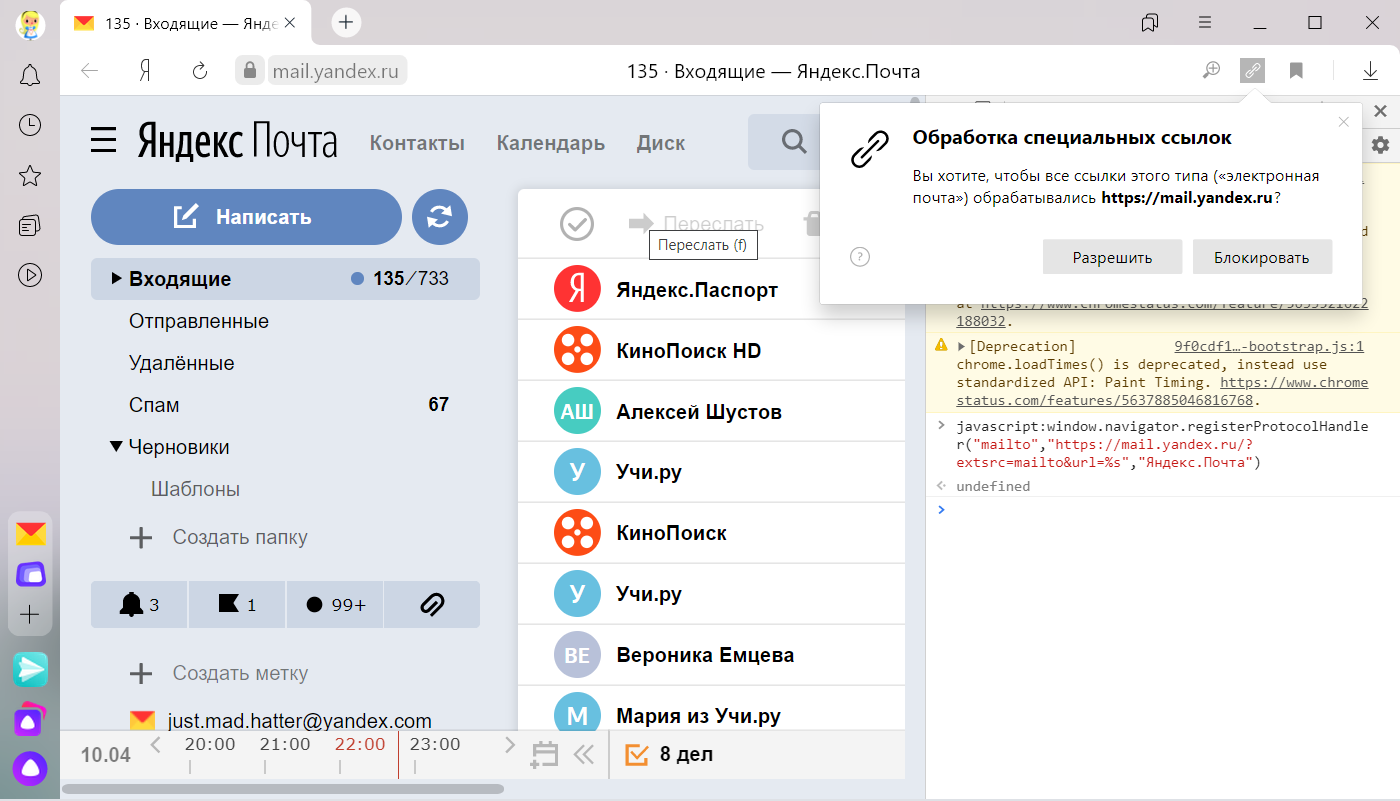Open bootstrap.js:1 source link in console

pyautogui.click(x=1268, y=346)
